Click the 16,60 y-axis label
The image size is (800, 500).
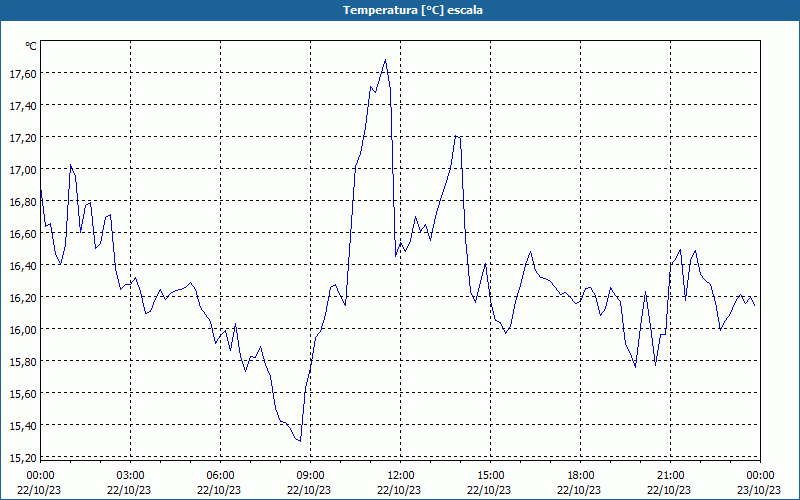tap(23, 234)
